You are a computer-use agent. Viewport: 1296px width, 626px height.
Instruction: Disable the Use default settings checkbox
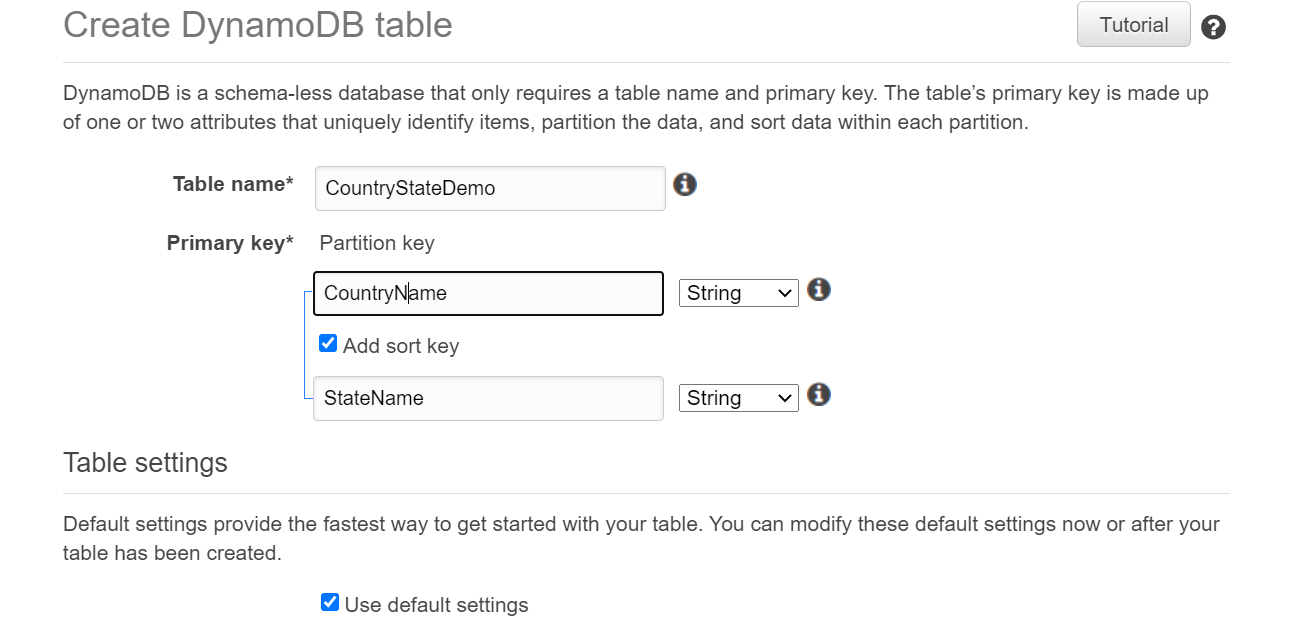330,602
